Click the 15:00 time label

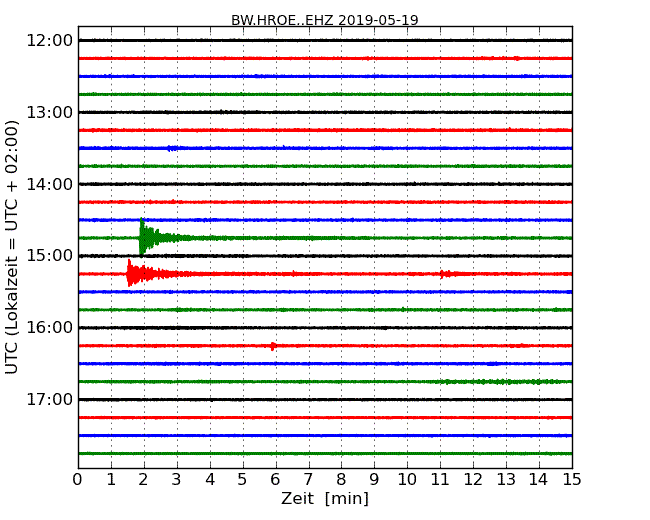click(49, 256)
